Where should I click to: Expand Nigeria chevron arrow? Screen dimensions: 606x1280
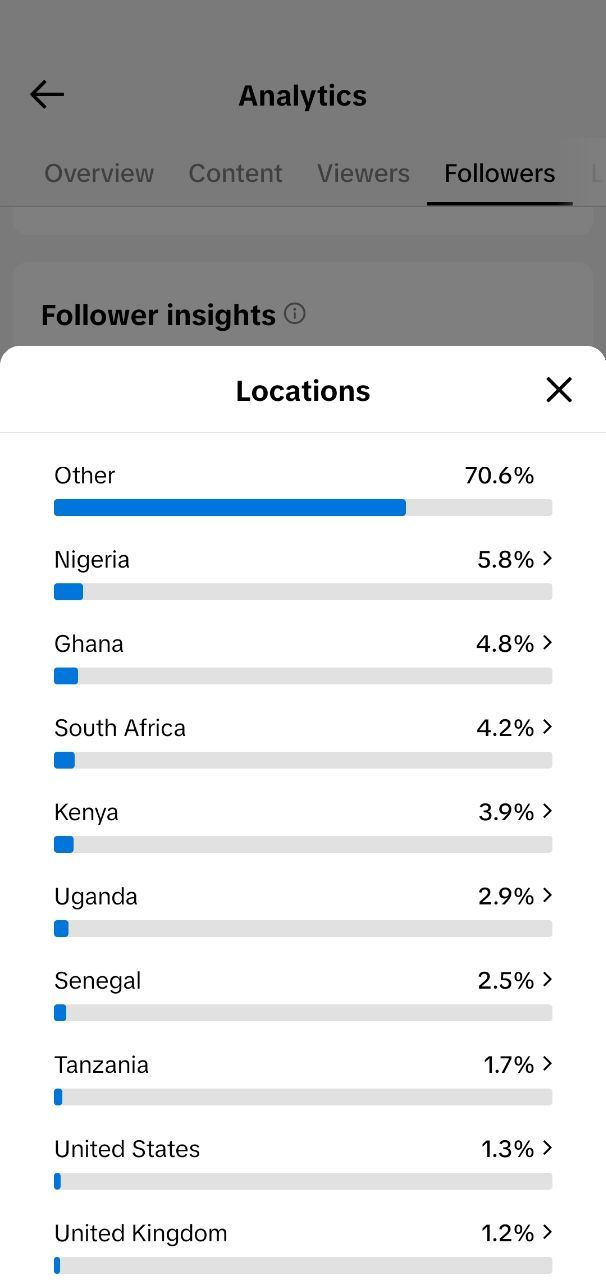[547, 559]
